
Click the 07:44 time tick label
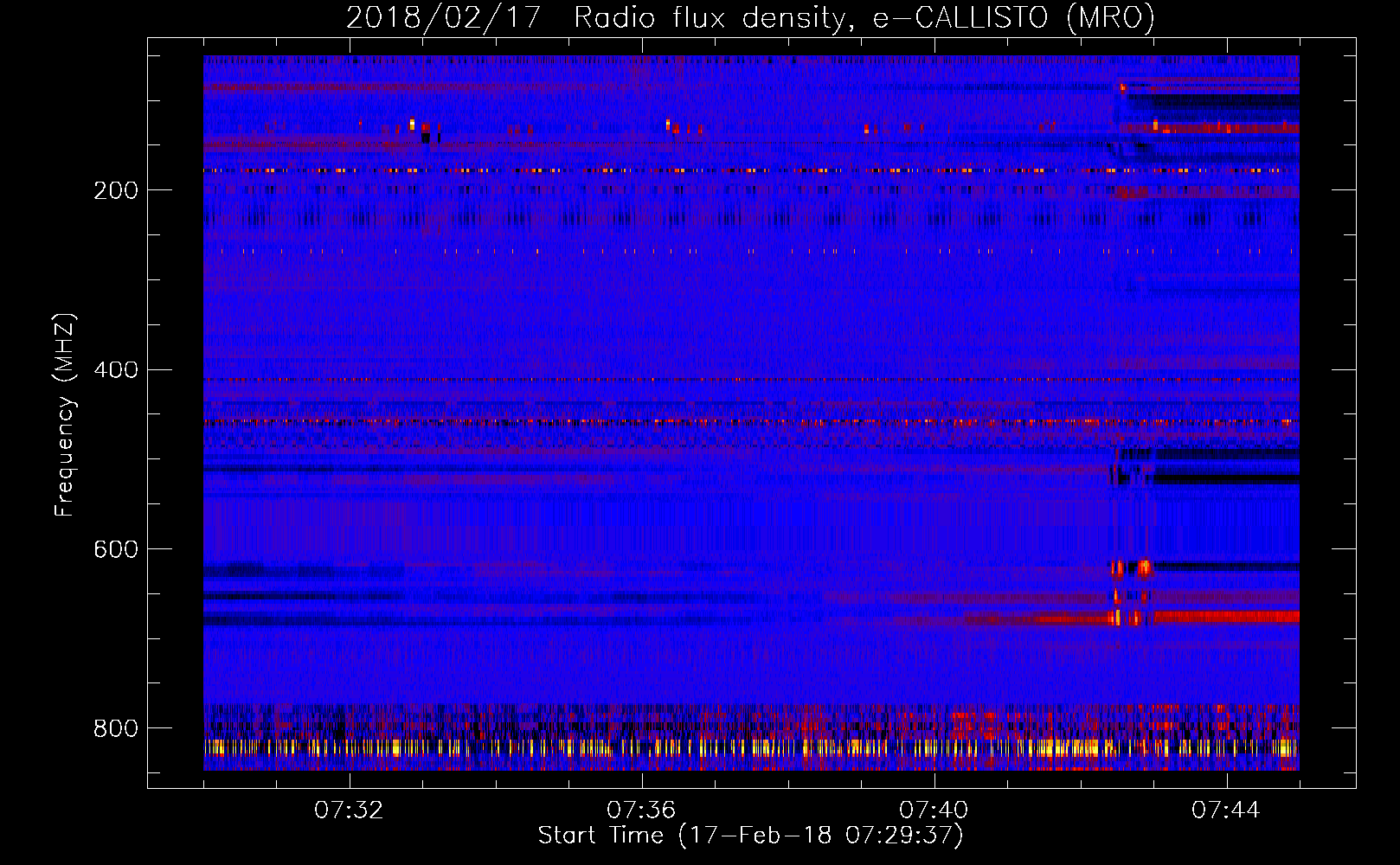pos(1226,811)
